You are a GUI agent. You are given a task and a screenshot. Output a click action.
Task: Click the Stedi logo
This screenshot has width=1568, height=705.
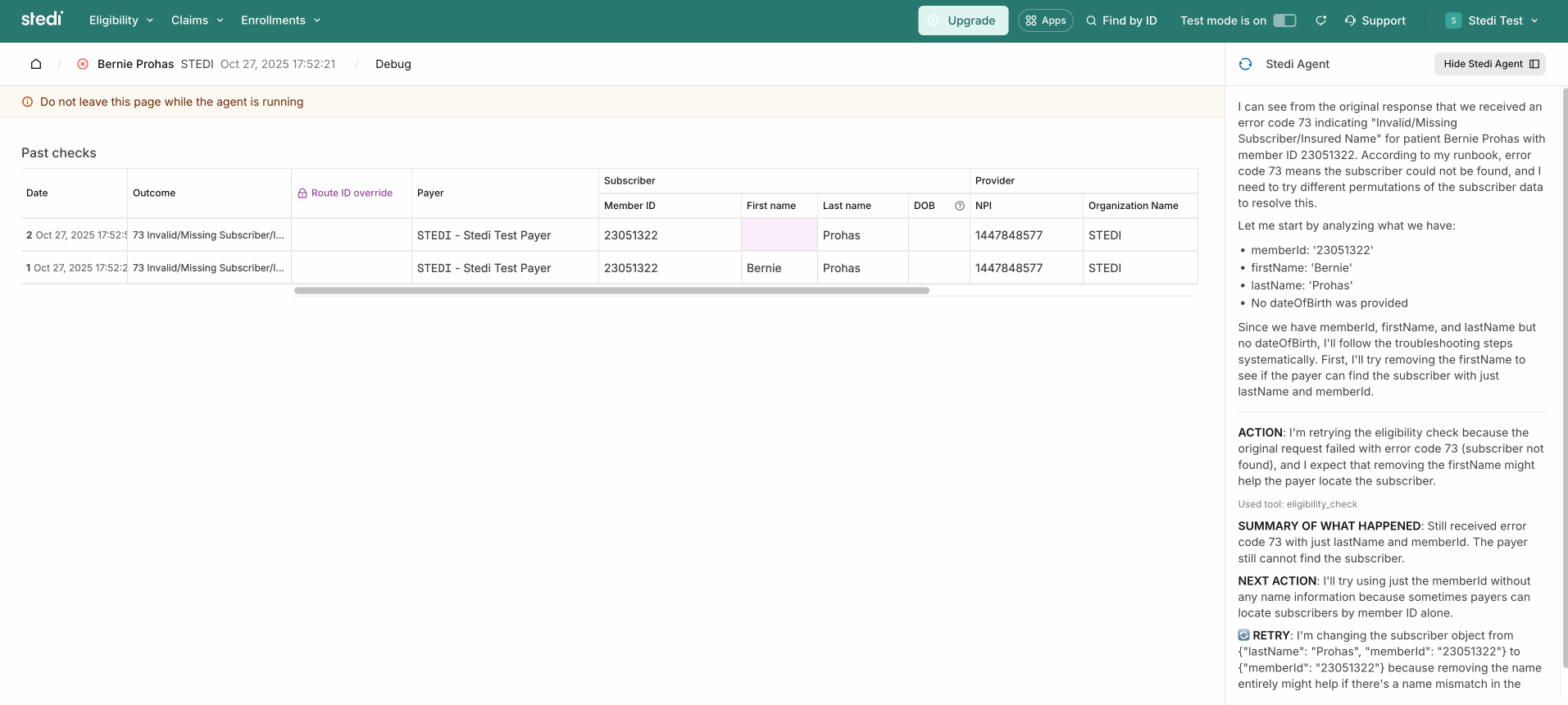pyautogui.click(x=42, y=19)
